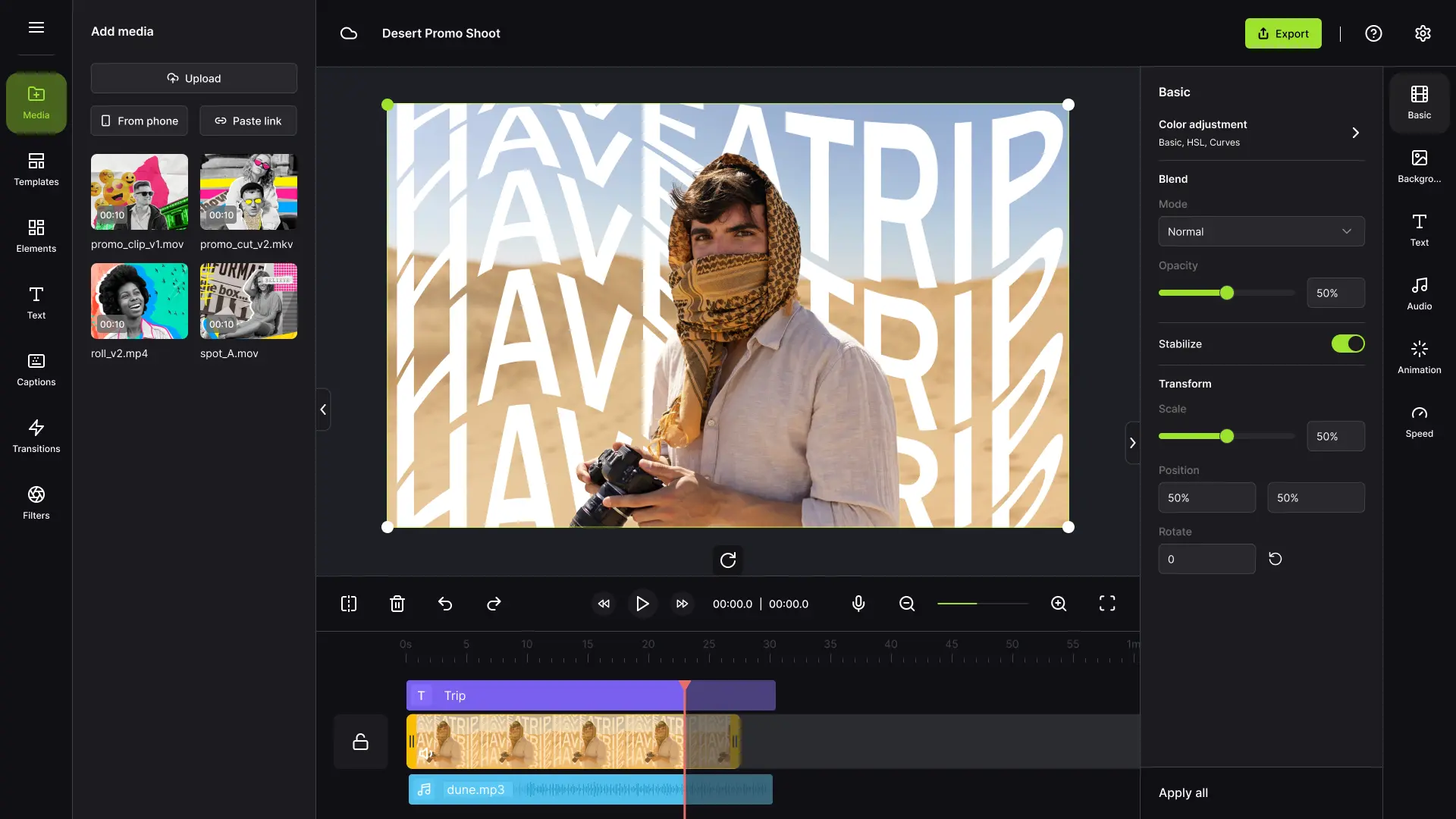
Task: Fast forward playback
Action: [x=682, y=604]
